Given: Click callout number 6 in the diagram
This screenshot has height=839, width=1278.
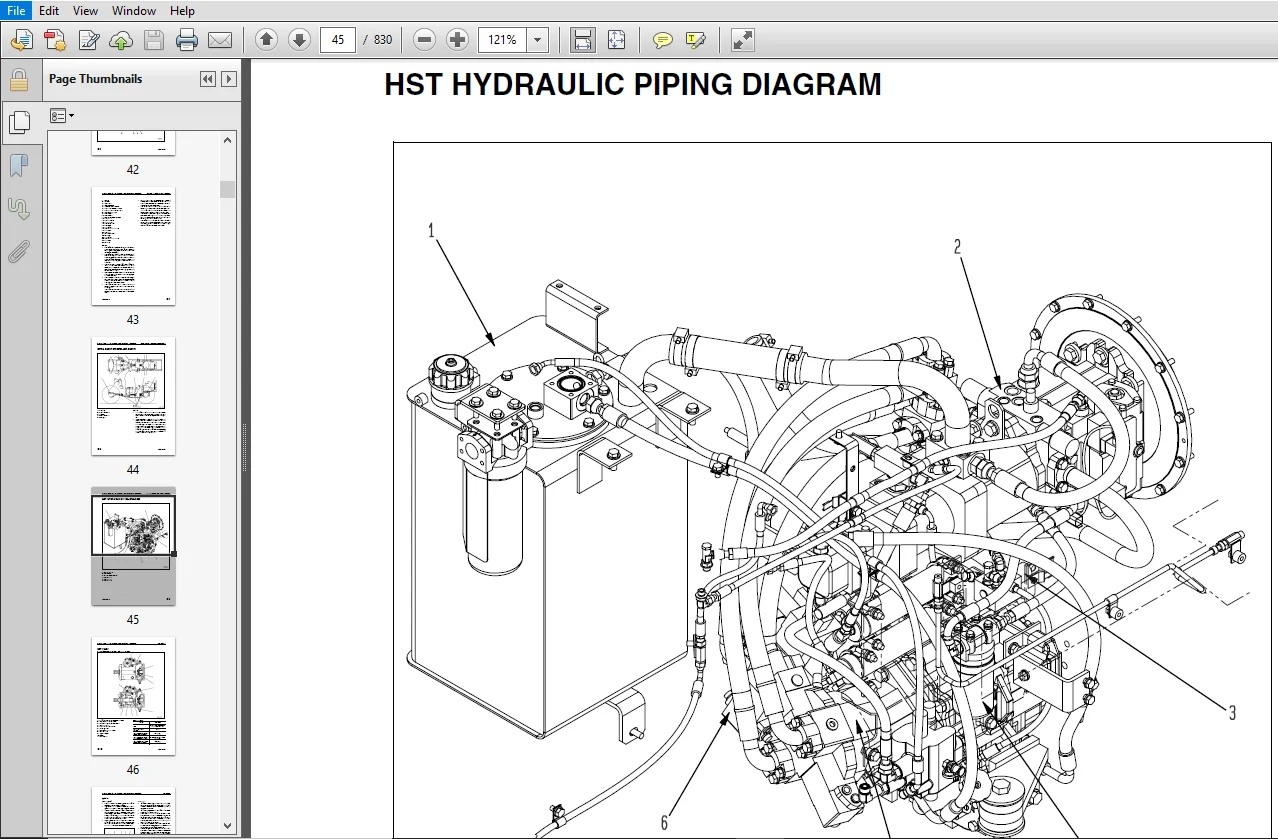Looking at the screenshot, I should (664, 823).
